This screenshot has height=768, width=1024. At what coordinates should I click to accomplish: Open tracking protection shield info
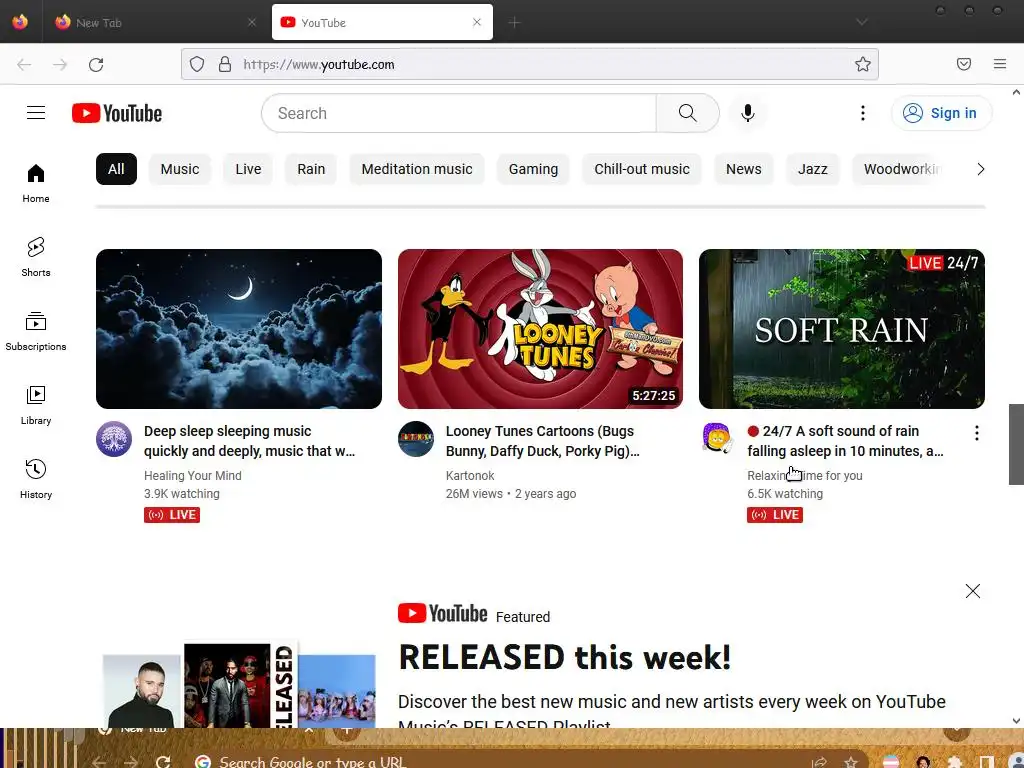(x=197, y=64)
